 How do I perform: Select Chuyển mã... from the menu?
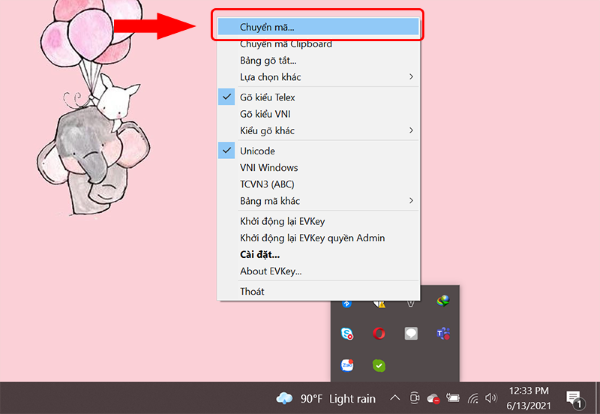[x=320, y=26]
